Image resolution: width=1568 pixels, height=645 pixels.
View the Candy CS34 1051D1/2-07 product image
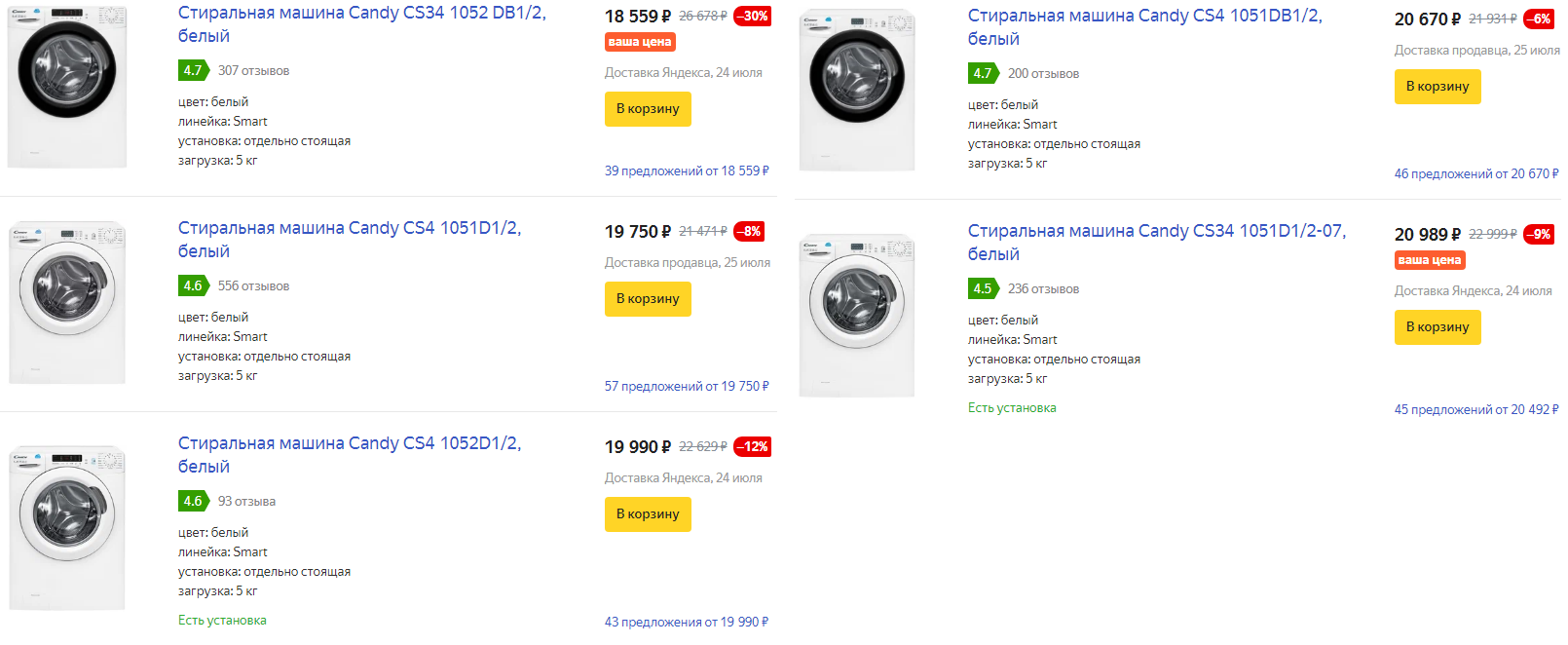[x=857, y=315]
